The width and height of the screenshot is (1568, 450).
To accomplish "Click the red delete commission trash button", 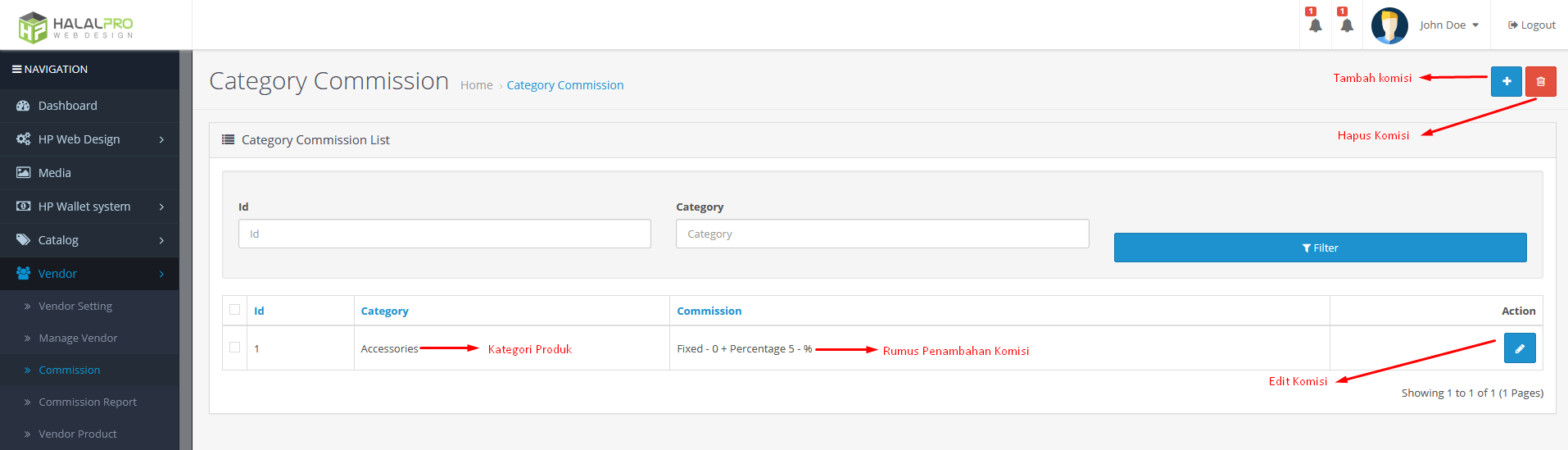I will pos(1540,82).
